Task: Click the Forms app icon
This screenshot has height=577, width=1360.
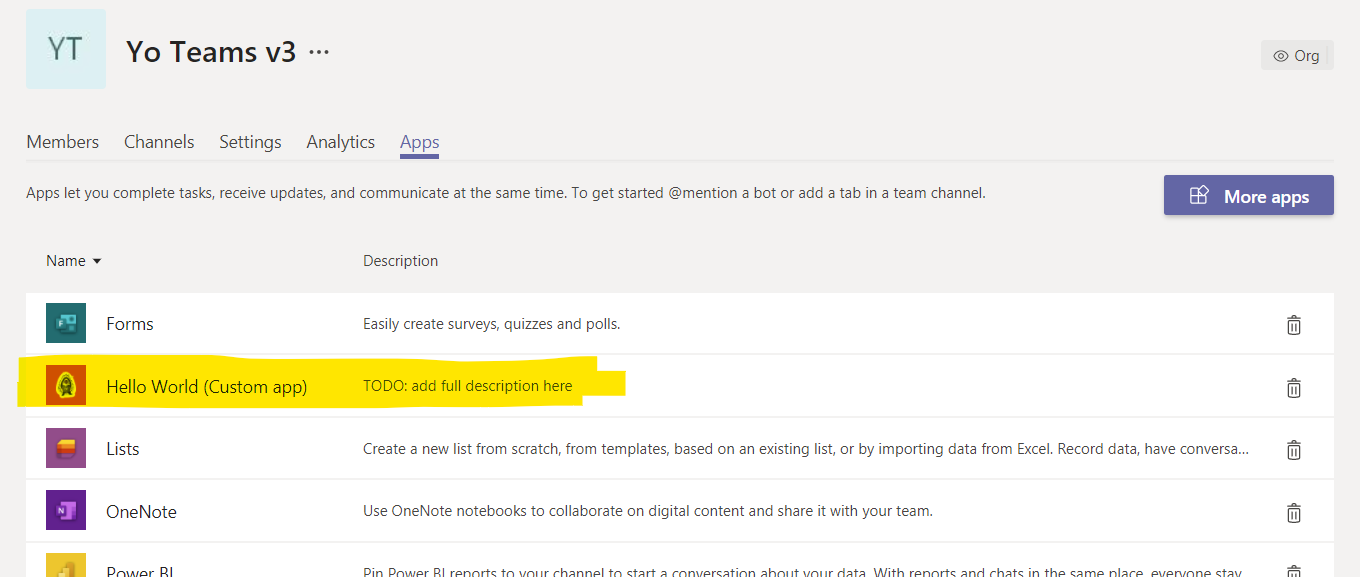Action: pyautogui.click(x=66, y=324)
